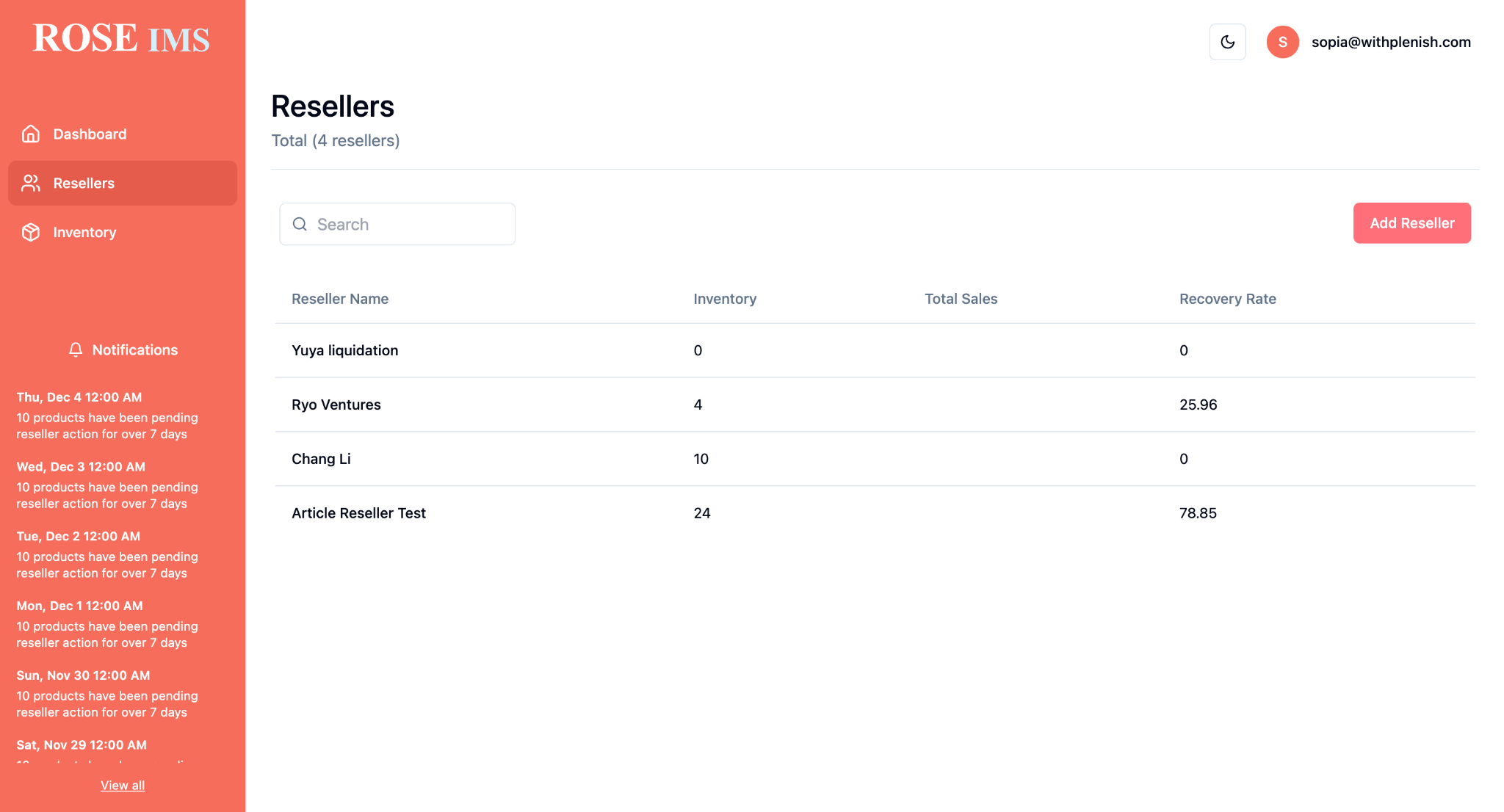This screenshot has width=1504, height=812.
Task: Click the Add Reseller button
Action: coord(1411,223)
